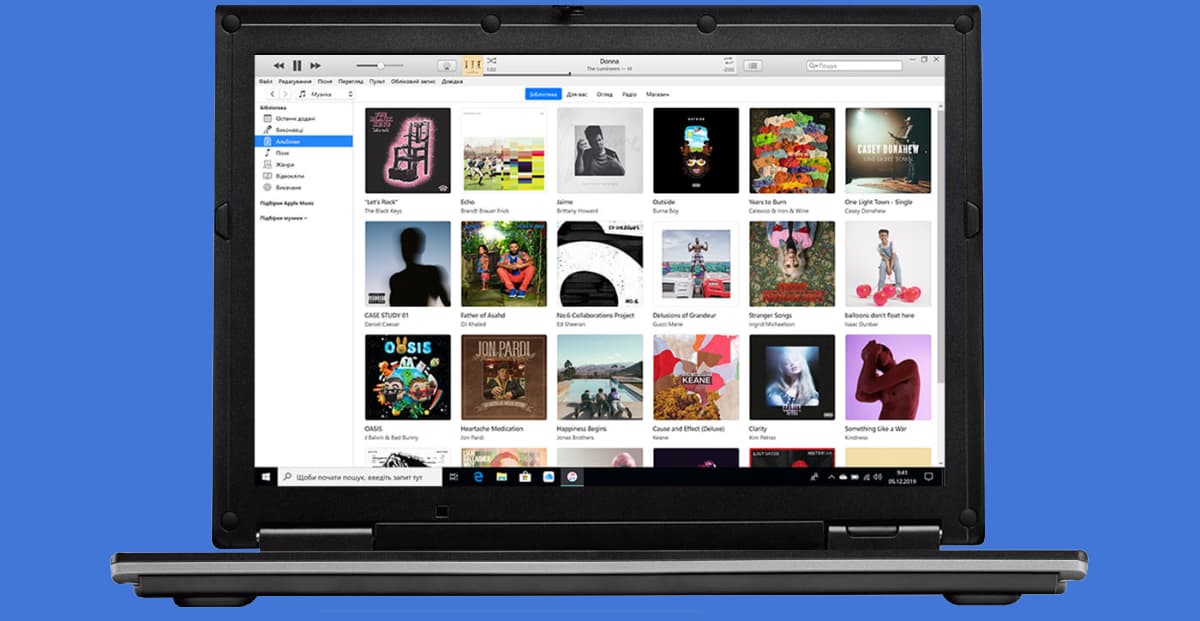The image size is (1200, 621).
Task: Adjust the volume slider knob
Action: click(x=381, y=66)
